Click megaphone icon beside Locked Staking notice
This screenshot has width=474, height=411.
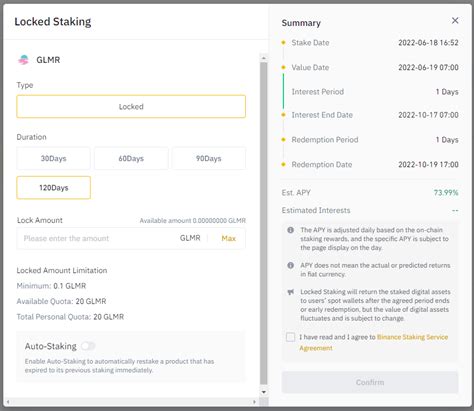pyautogui.click(x=291, y=292)
